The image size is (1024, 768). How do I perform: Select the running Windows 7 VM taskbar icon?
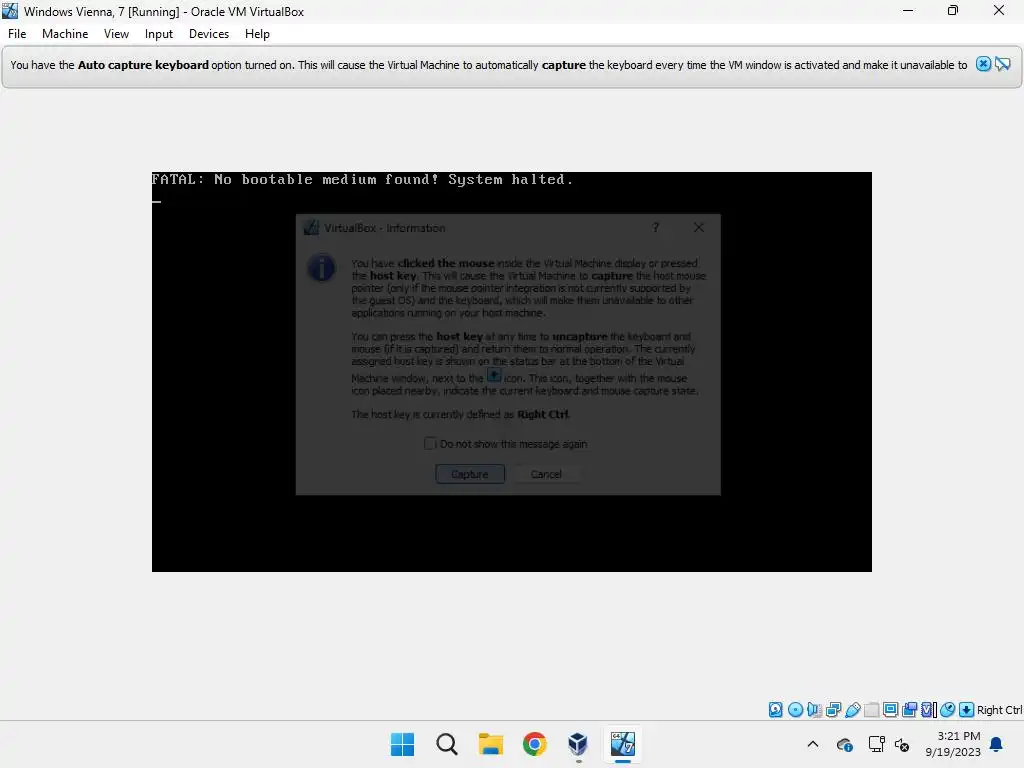point(622,744)
